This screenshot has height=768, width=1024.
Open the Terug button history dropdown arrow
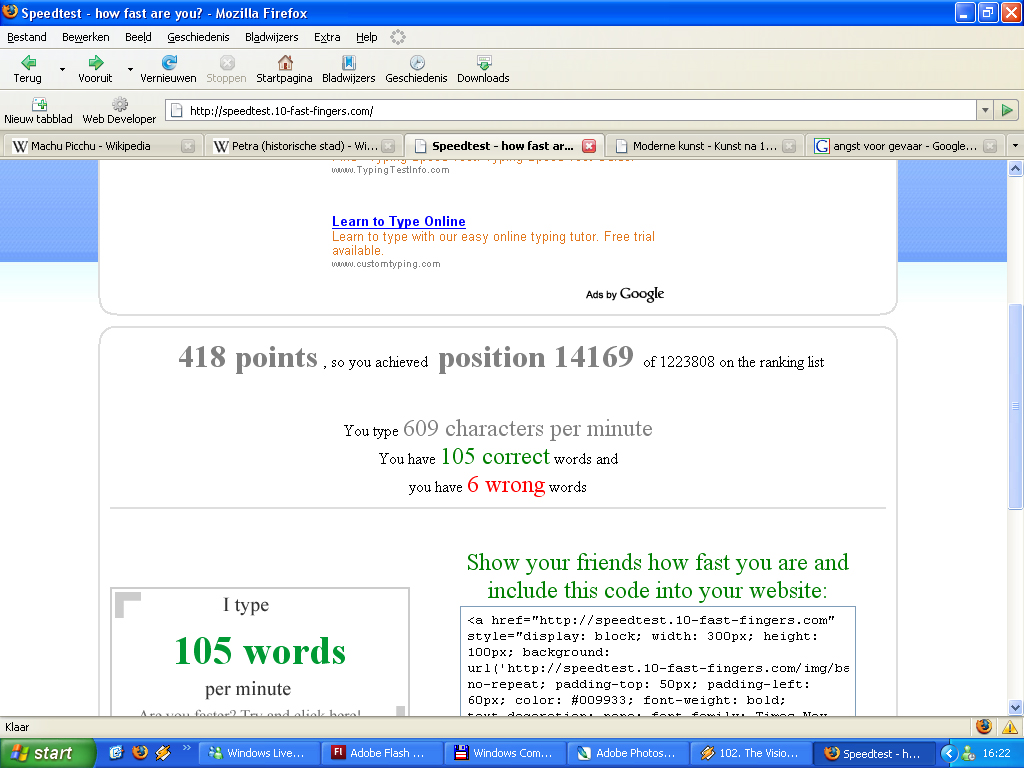(62, 70)
